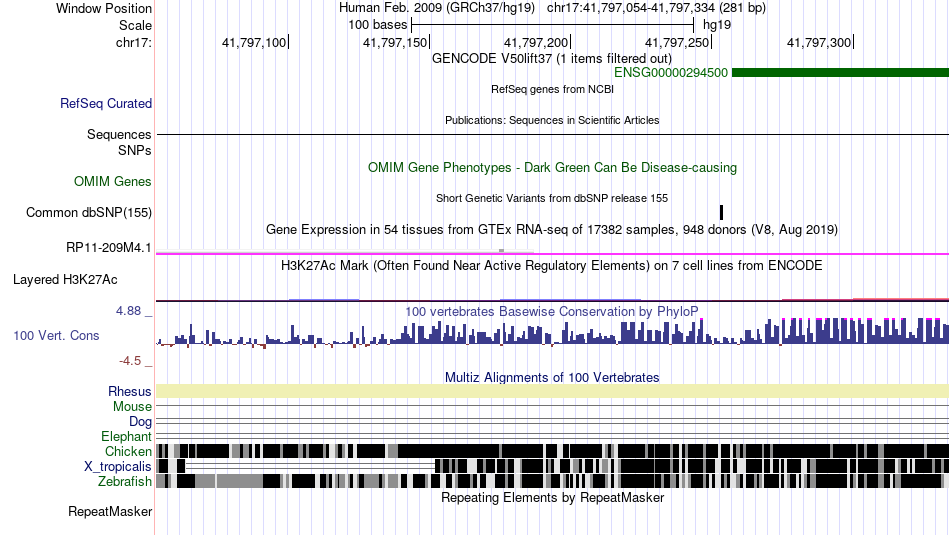Click the SNPs track label

pyautogui.click(x=135, y=150)
